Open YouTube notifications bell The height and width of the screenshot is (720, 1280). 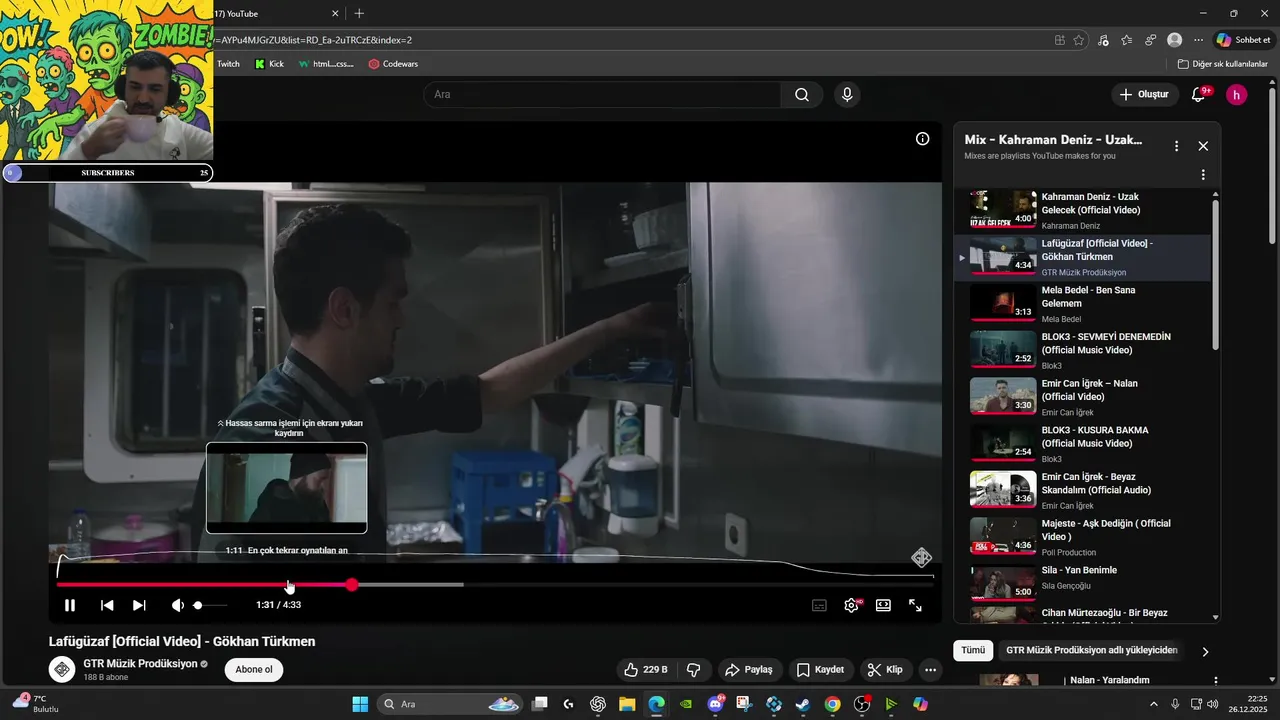click(x=1199, y=94)
